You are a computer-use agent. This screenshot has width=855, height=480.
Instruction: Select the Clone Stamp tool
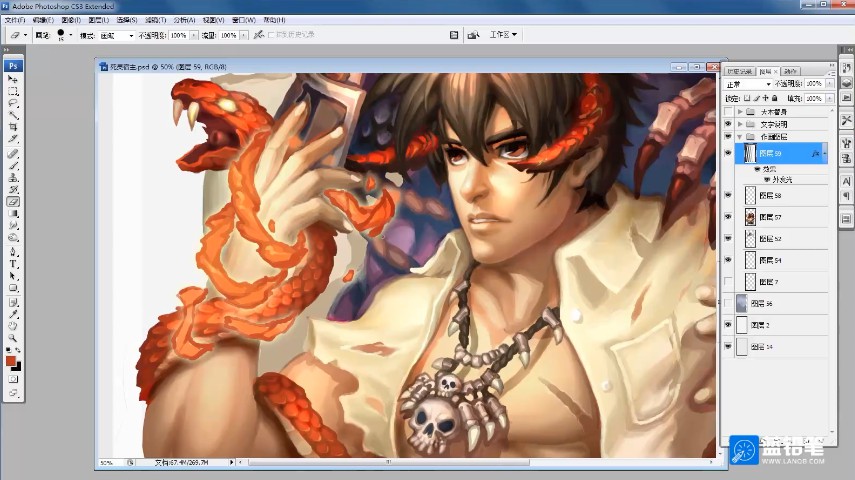tap(13, 178)
